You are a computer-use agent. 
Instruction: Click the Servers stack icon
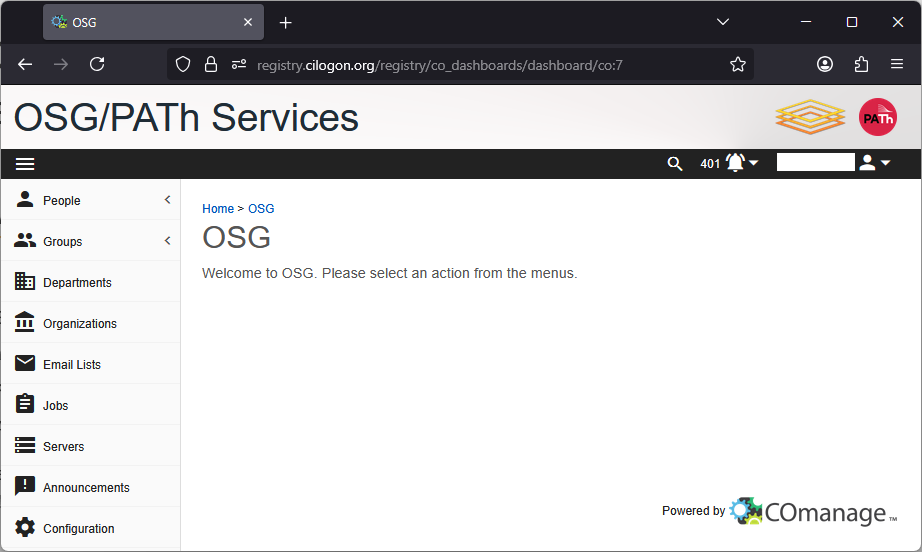point(25,446)
